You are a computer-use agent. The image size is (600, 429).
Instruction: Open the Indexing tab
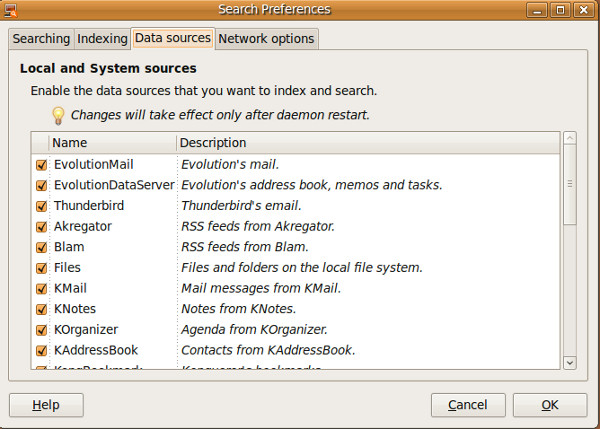(x=102, y=39)
